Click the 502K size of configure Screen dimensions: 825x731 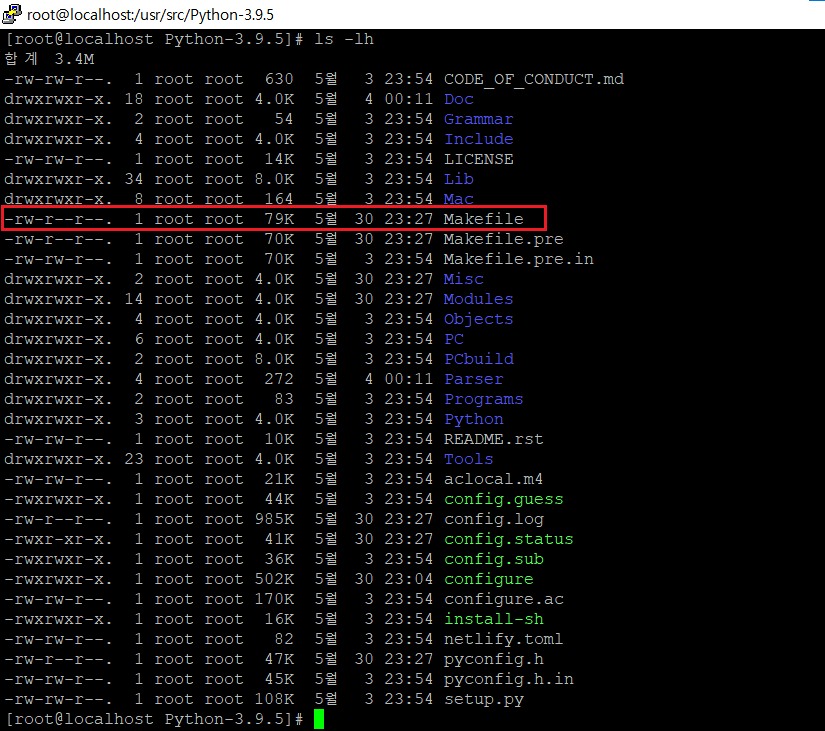click(x=274, y=579)
